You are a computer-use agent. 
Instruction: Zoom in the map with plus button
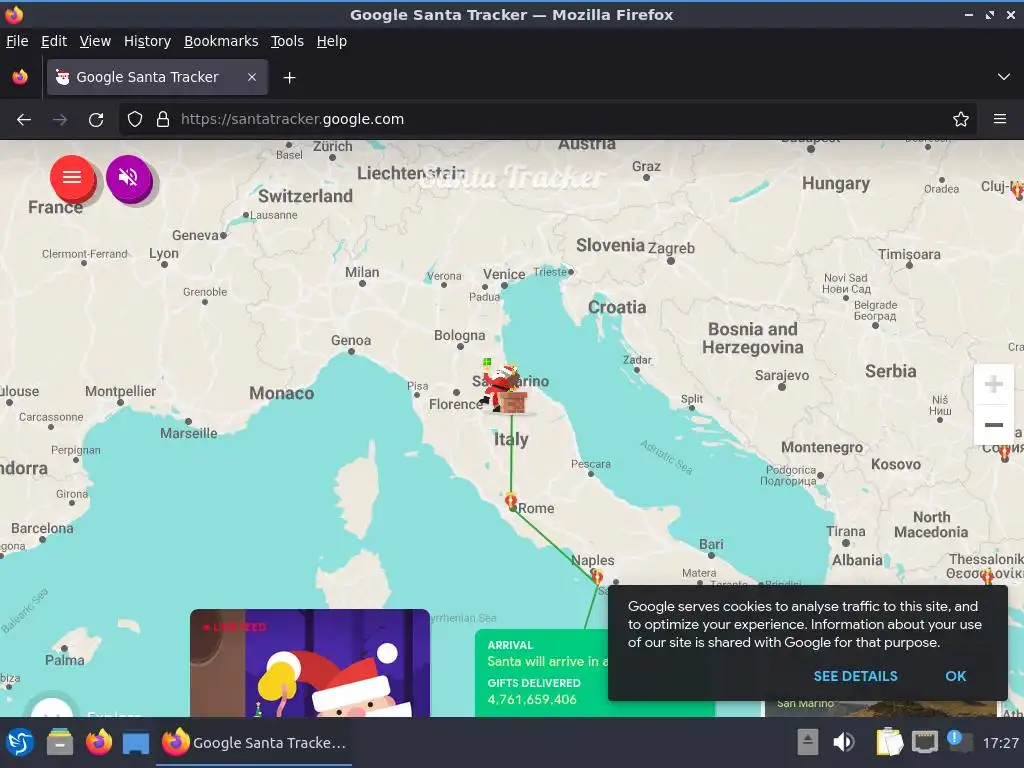(x=993, y=384)
